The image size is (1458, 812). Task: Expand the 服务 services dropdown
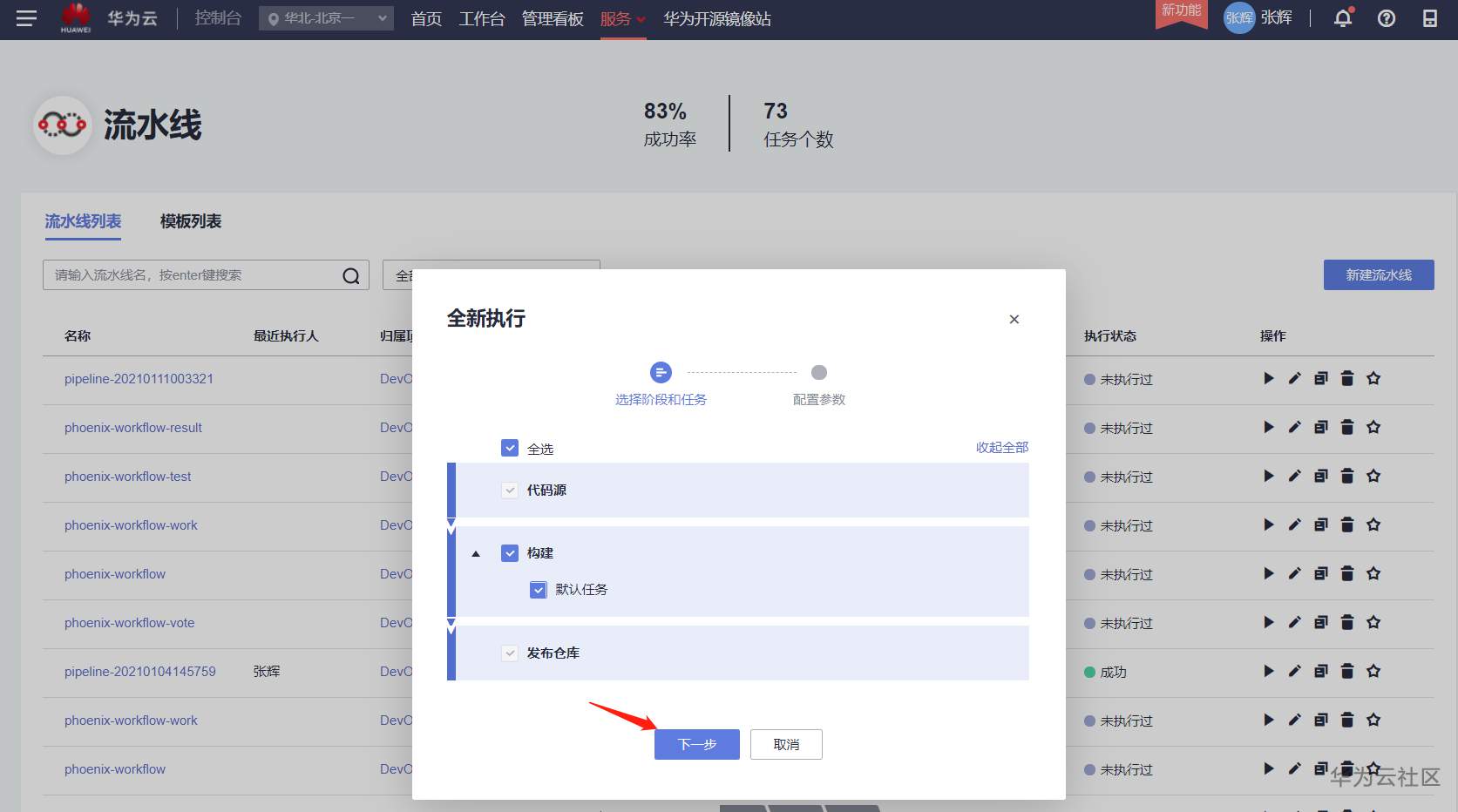coord(622,19)
